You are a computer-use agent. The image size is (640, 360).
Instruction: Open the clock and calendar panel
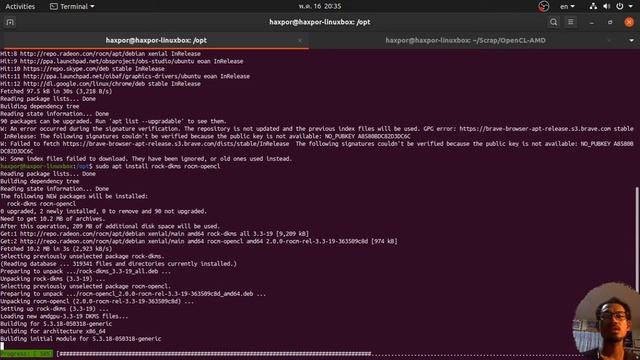tap(320, 7)
